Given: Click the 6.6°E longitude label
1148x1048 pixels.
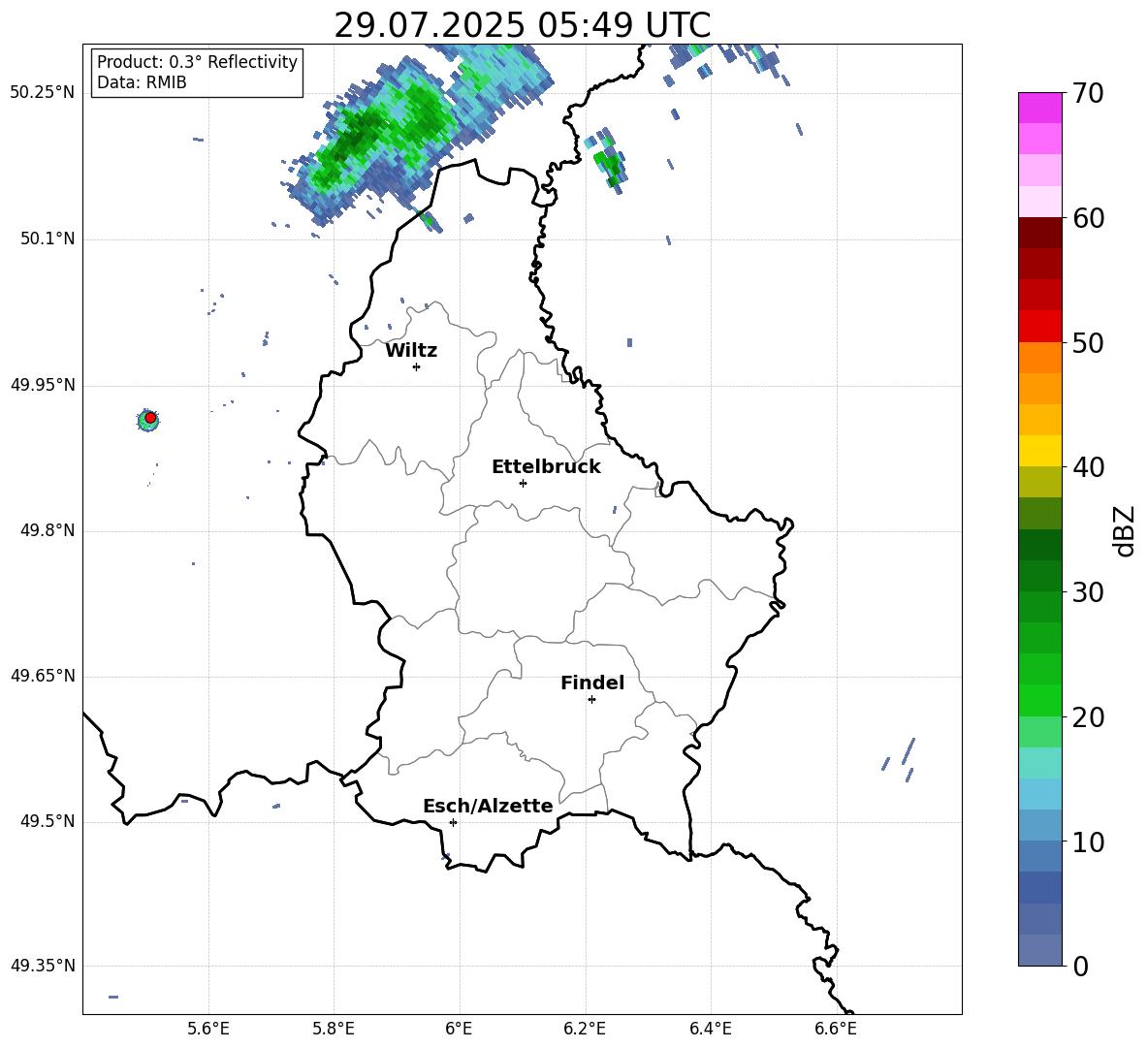Looking at the screenshot, I should (836, 1029).
